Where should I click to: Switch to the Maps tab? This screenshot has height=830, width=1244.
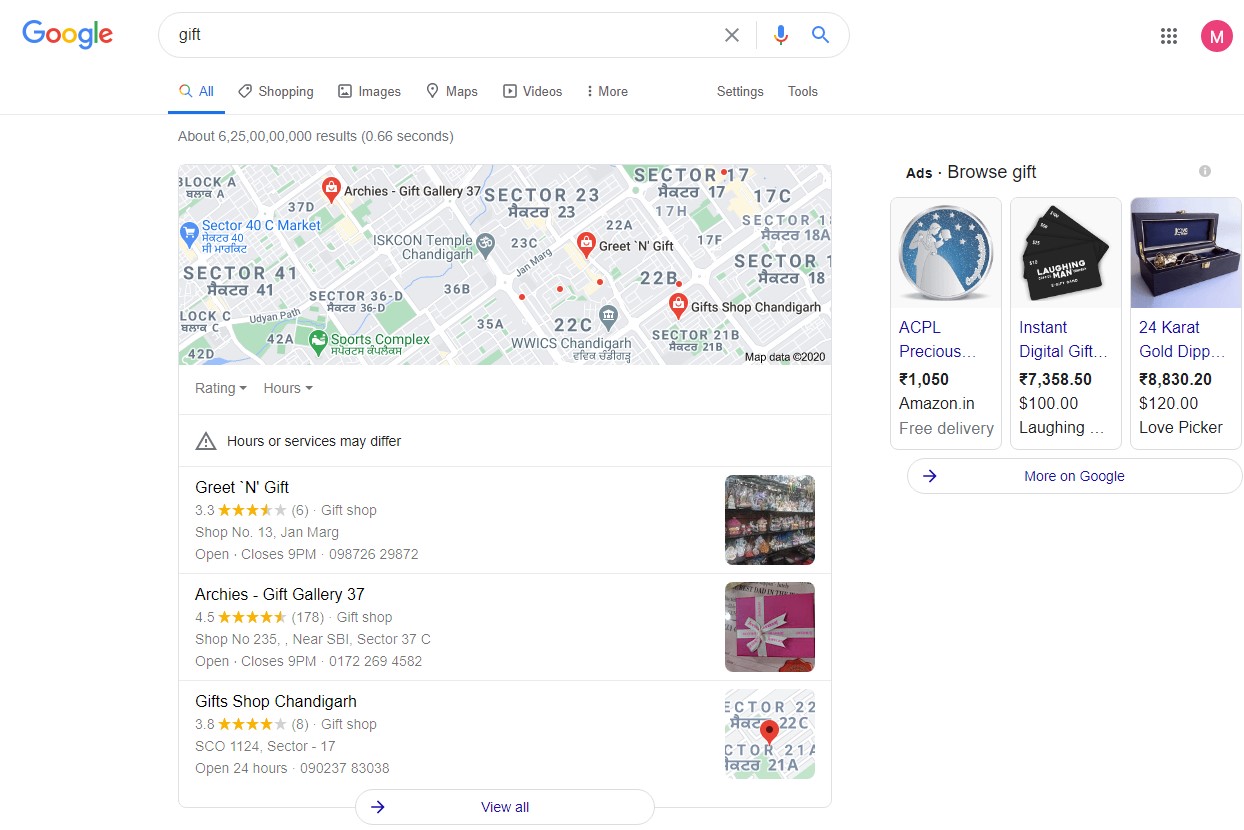tap(451, 91)
